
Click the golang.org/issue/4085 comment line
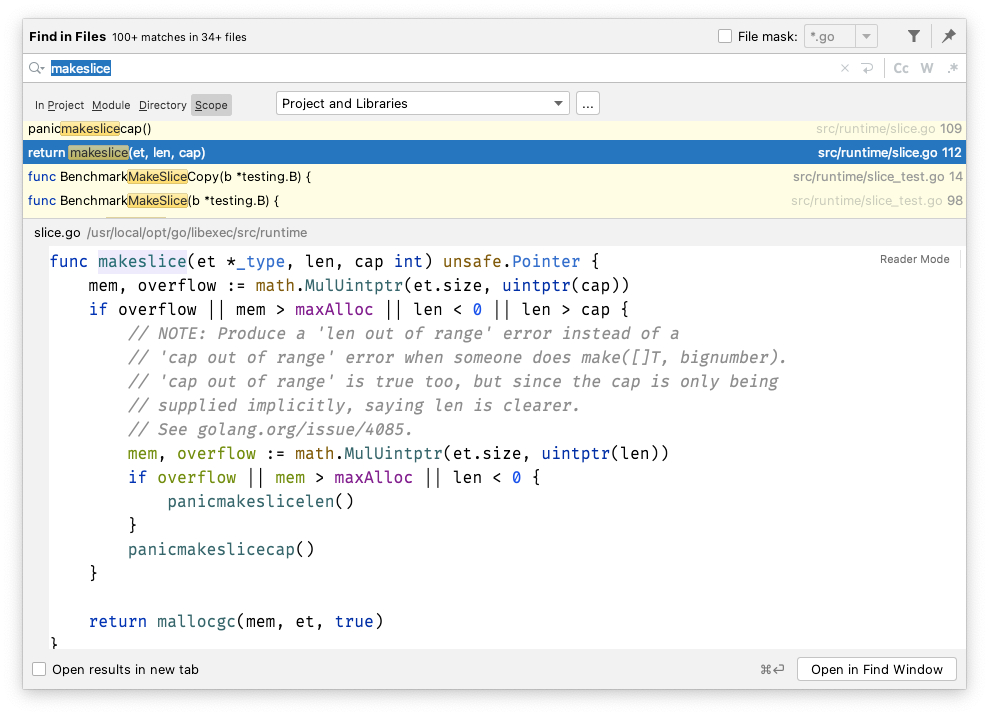[270, 430]
